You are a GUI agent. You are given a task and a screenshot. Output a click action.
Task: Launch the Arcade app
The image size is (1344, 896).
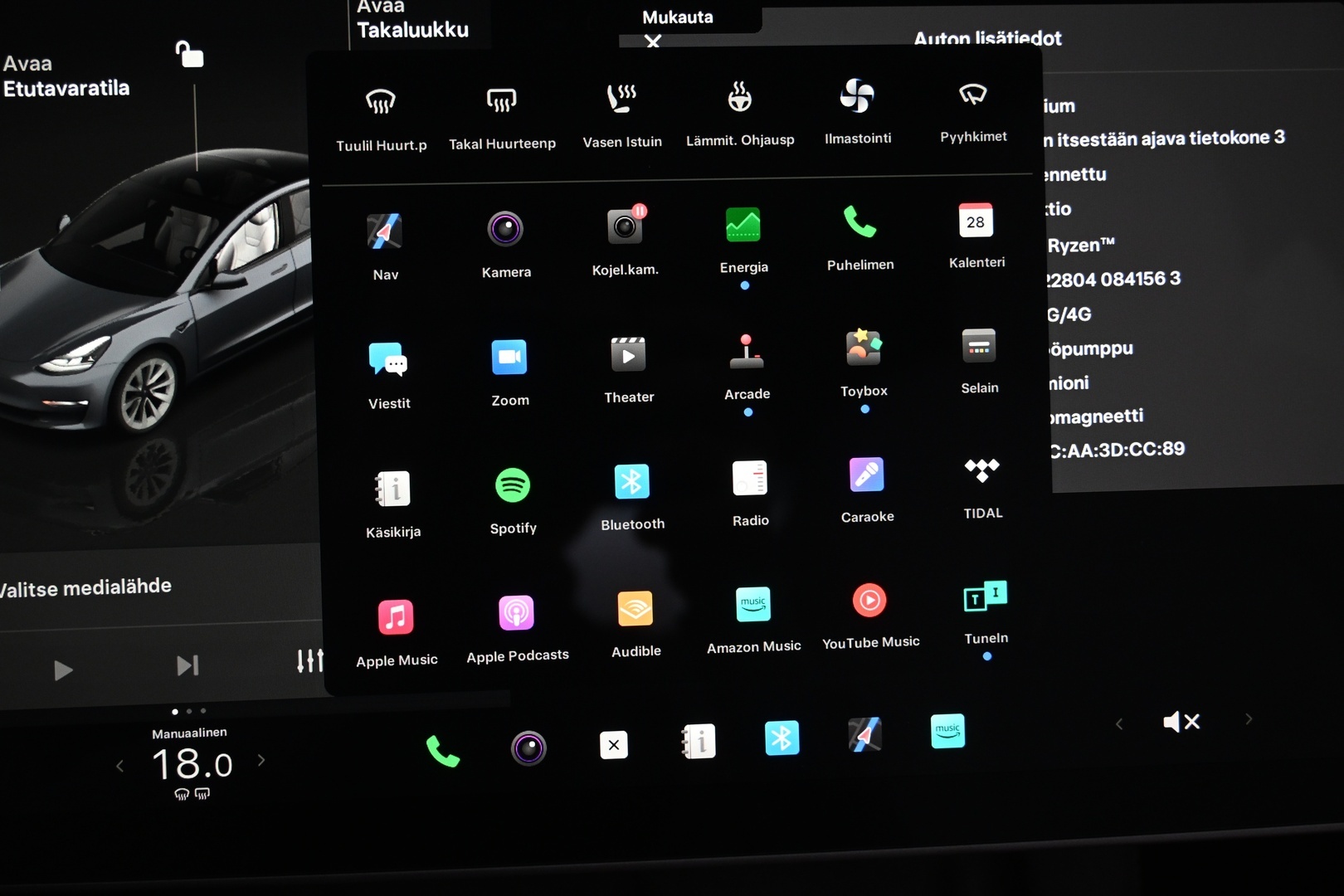pos(747,367)
